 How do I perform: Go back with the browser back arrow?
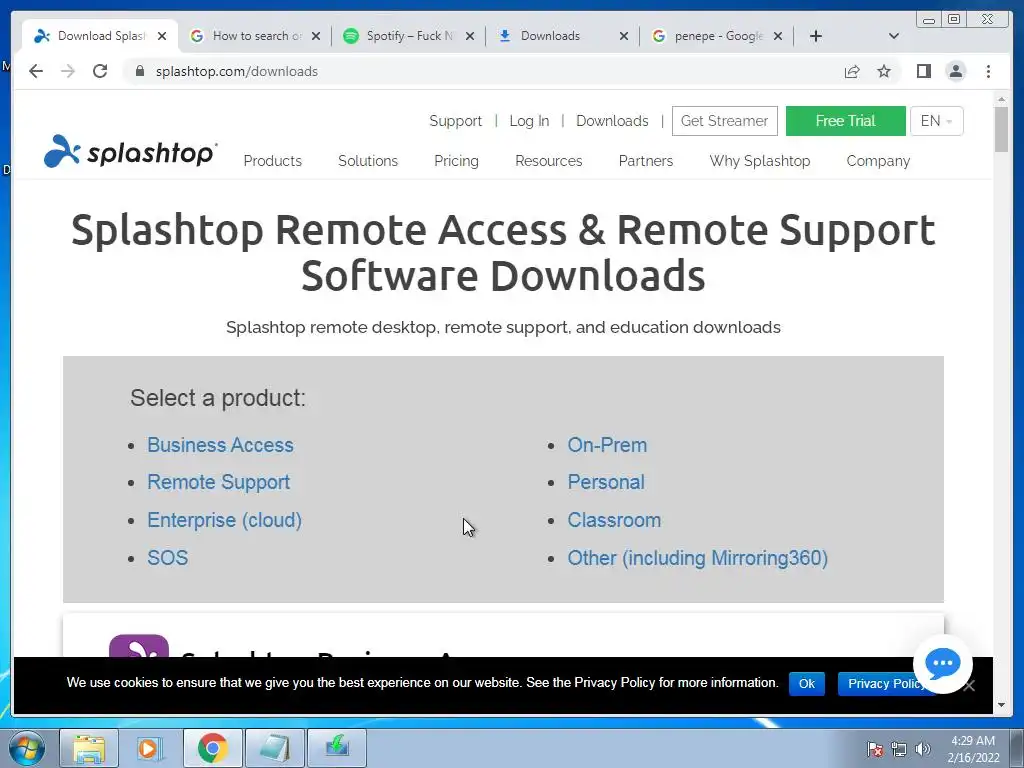[36, 71]
